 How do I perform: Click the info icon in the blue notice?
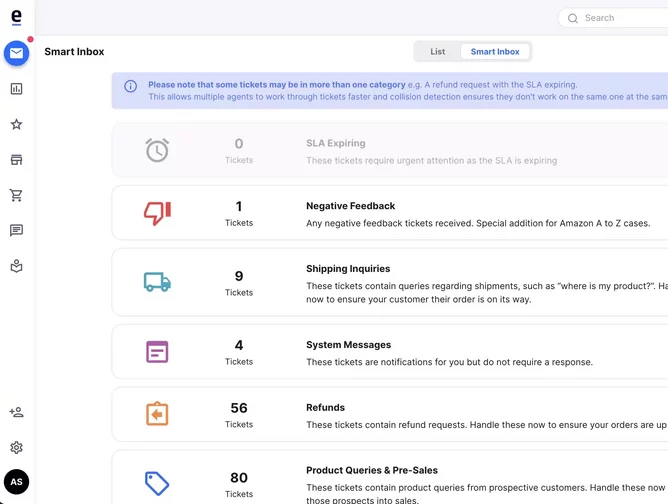tap(130, 86)
